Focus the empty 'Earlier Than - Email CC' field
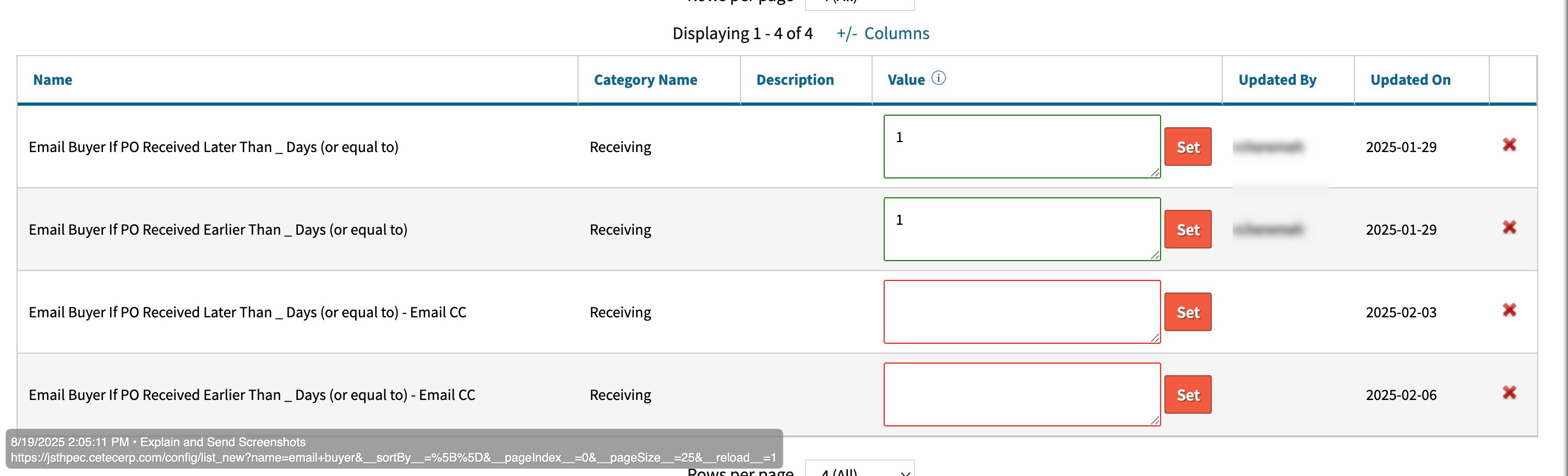The image size is (1568, 476). [1021, 394]
